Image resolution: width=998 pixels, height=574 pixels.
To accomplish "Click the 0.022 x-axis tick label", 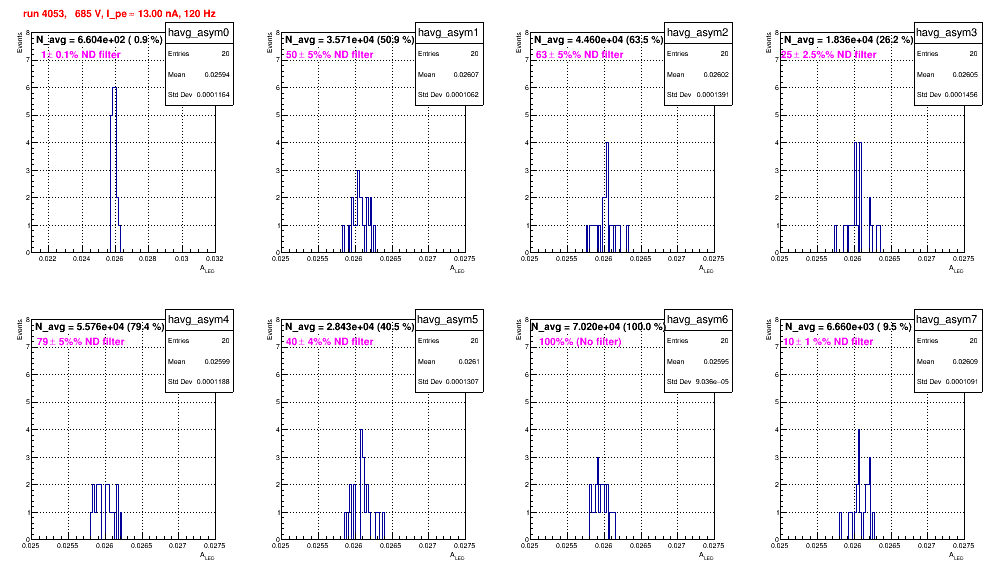I will (48, 259).
